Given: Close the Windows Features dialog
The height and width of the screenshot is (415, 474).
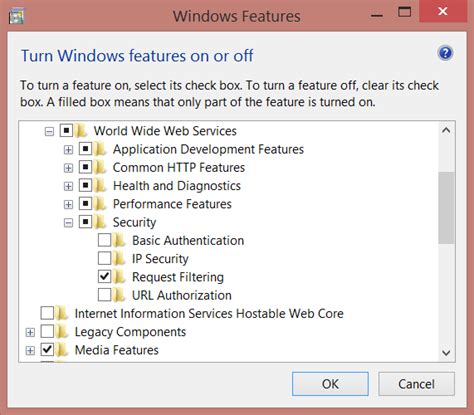Looking at the screenshot, I should [443, 11].
